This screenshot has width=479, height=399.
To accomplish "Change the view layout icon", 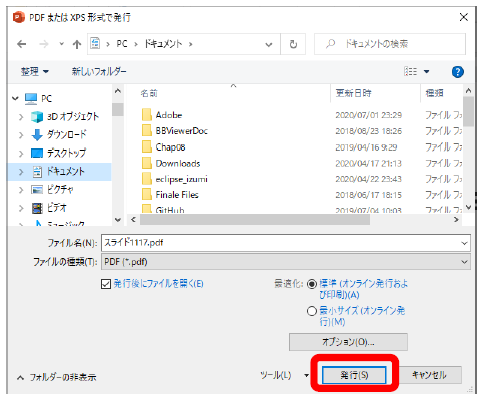I will click(410, 71).
